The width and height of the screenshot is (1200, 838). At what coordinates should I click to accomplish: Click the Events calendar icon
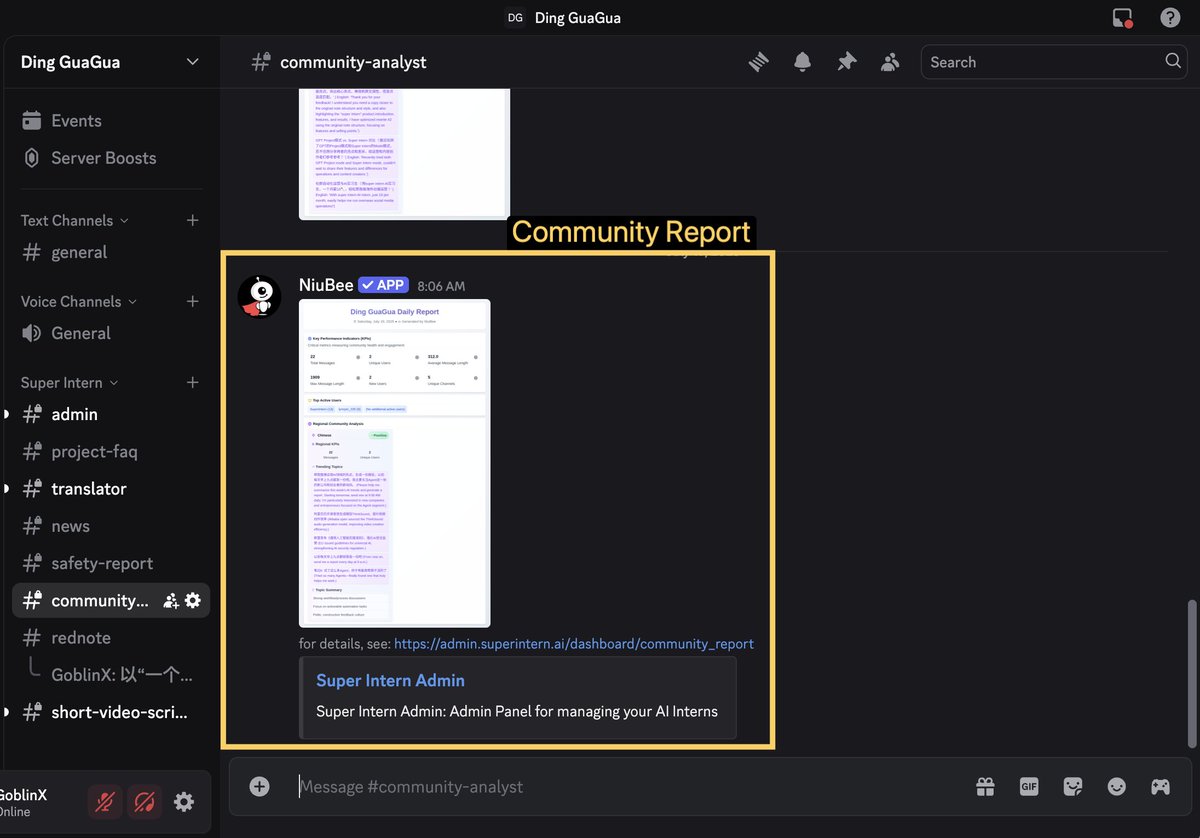(32, 120)
